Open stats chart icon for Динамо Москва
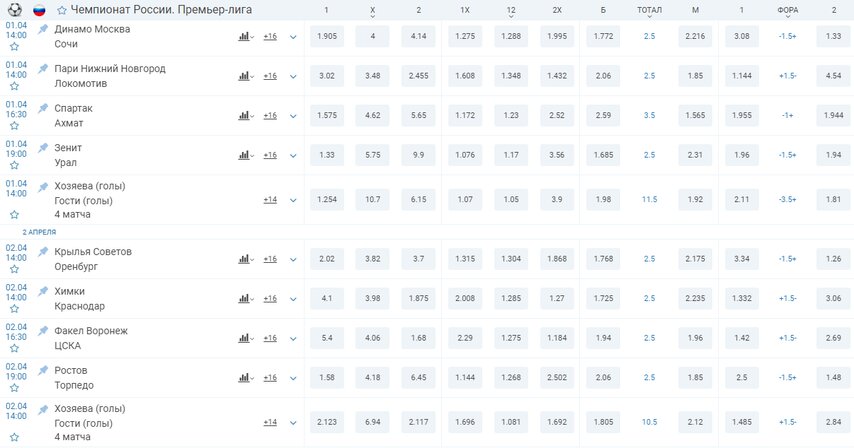 coord(246,36)
